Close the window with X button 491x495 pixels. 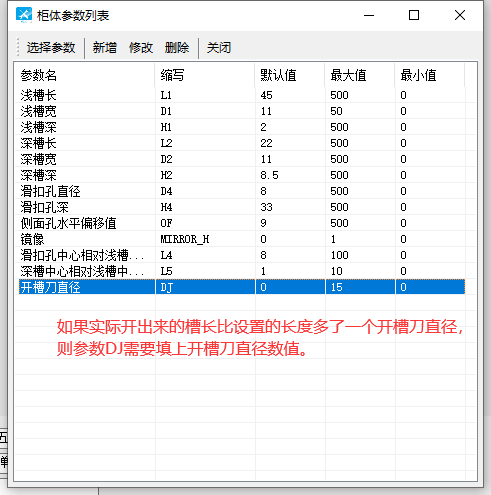460,15
